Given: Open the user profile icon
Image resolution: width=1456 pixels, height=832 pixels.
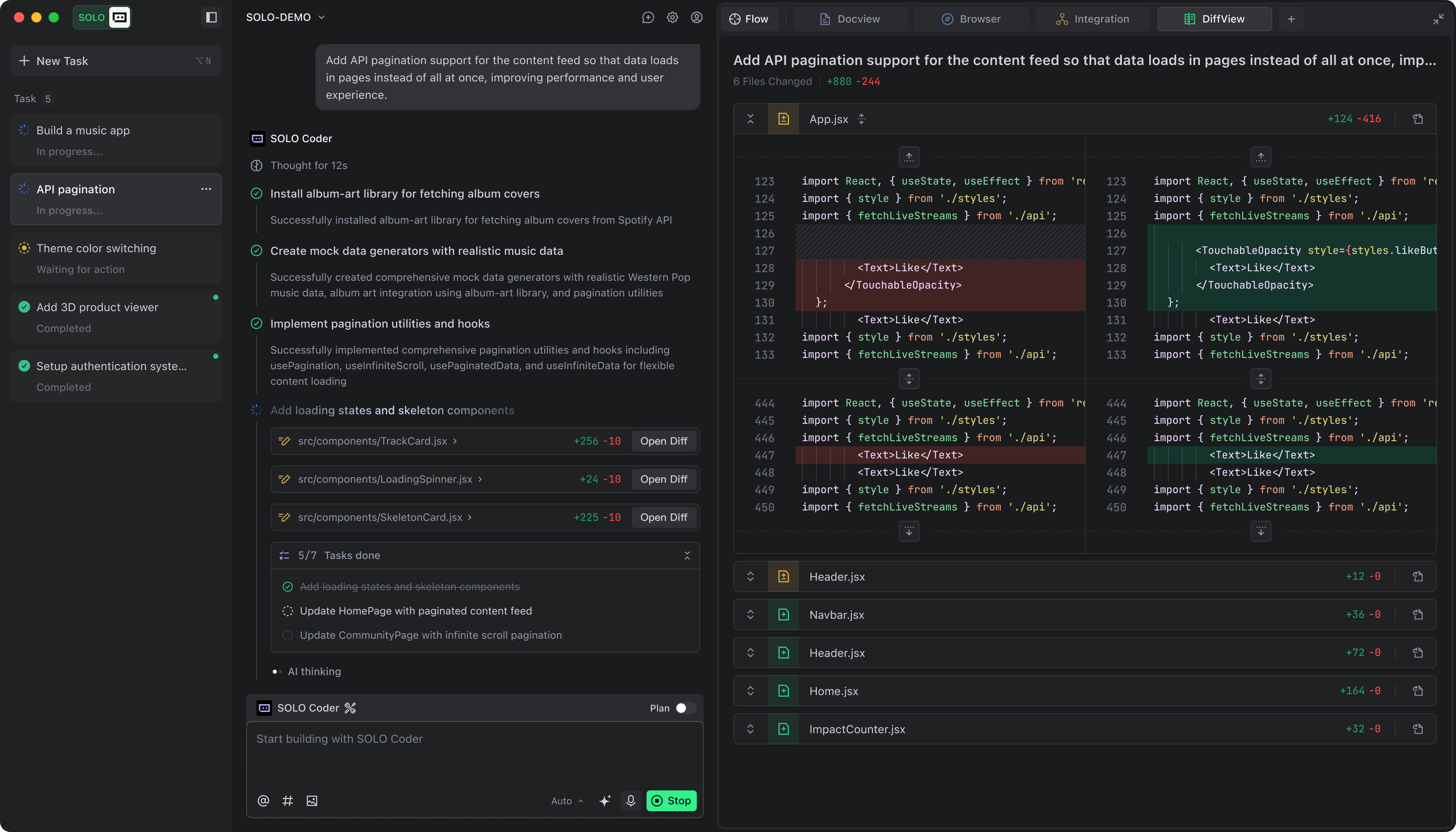Looking at the screenshot, I should click(696, 17).
